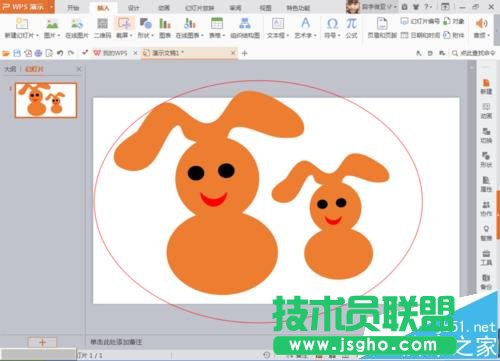Close the 我的WPS tab
The width and height of the screenshot is (500, 361).
click(135, 53)
